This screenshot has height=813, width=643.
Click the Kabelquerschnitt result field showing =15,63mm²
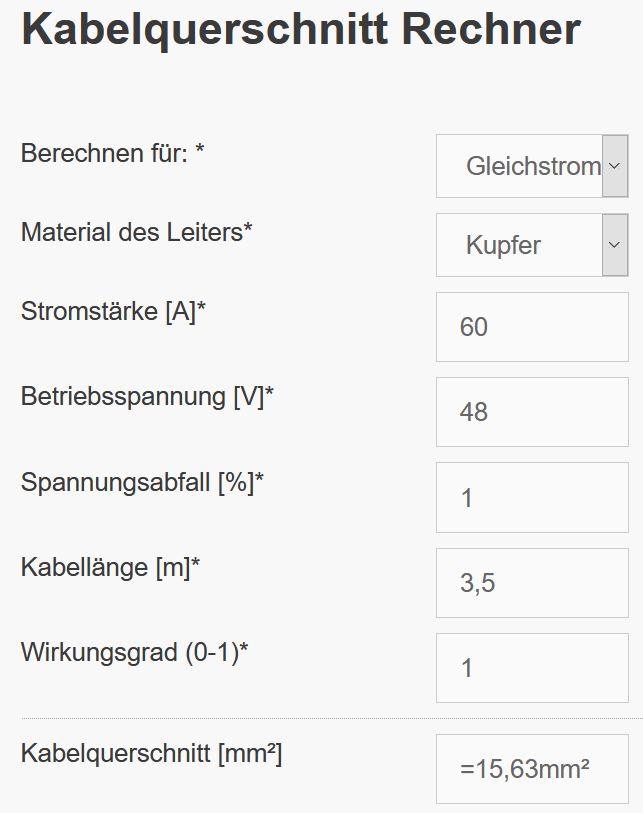(530, 770)
